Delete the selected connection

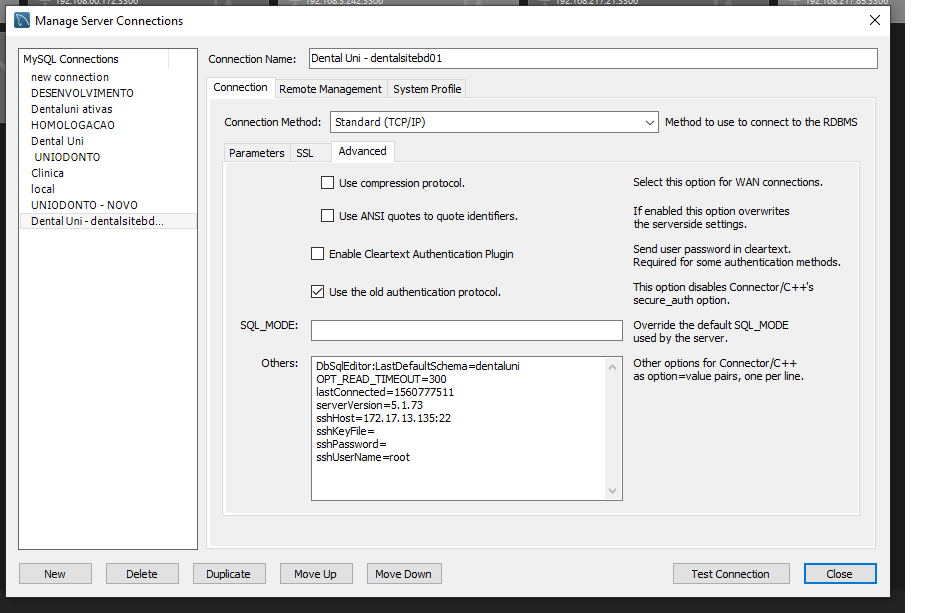coord(142,574)
